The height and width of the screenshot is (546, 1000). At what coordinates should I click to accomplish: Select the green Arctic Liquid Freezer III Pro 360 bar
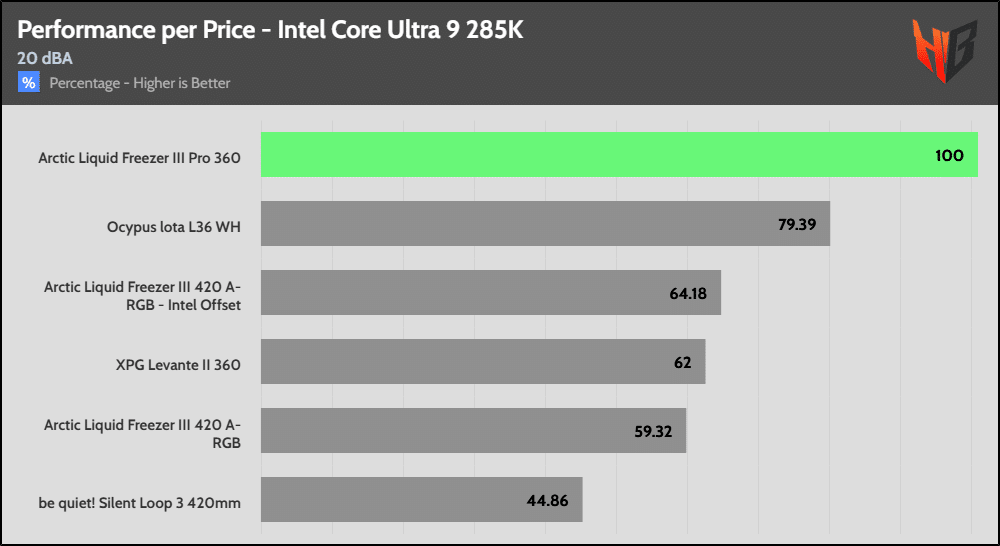pyautogui.click(x=600, y=155)
